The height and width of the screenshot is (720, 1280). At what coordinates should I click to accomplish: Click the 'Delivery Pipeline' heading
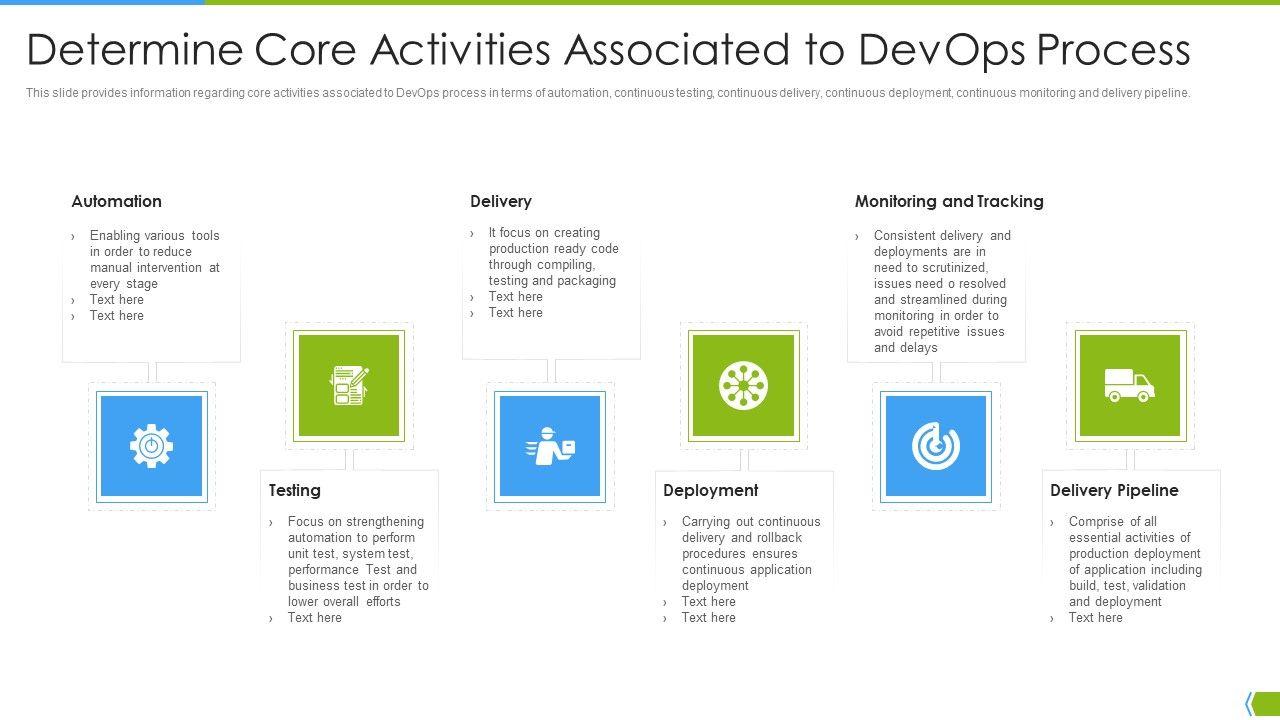[x=1114, y=490]
